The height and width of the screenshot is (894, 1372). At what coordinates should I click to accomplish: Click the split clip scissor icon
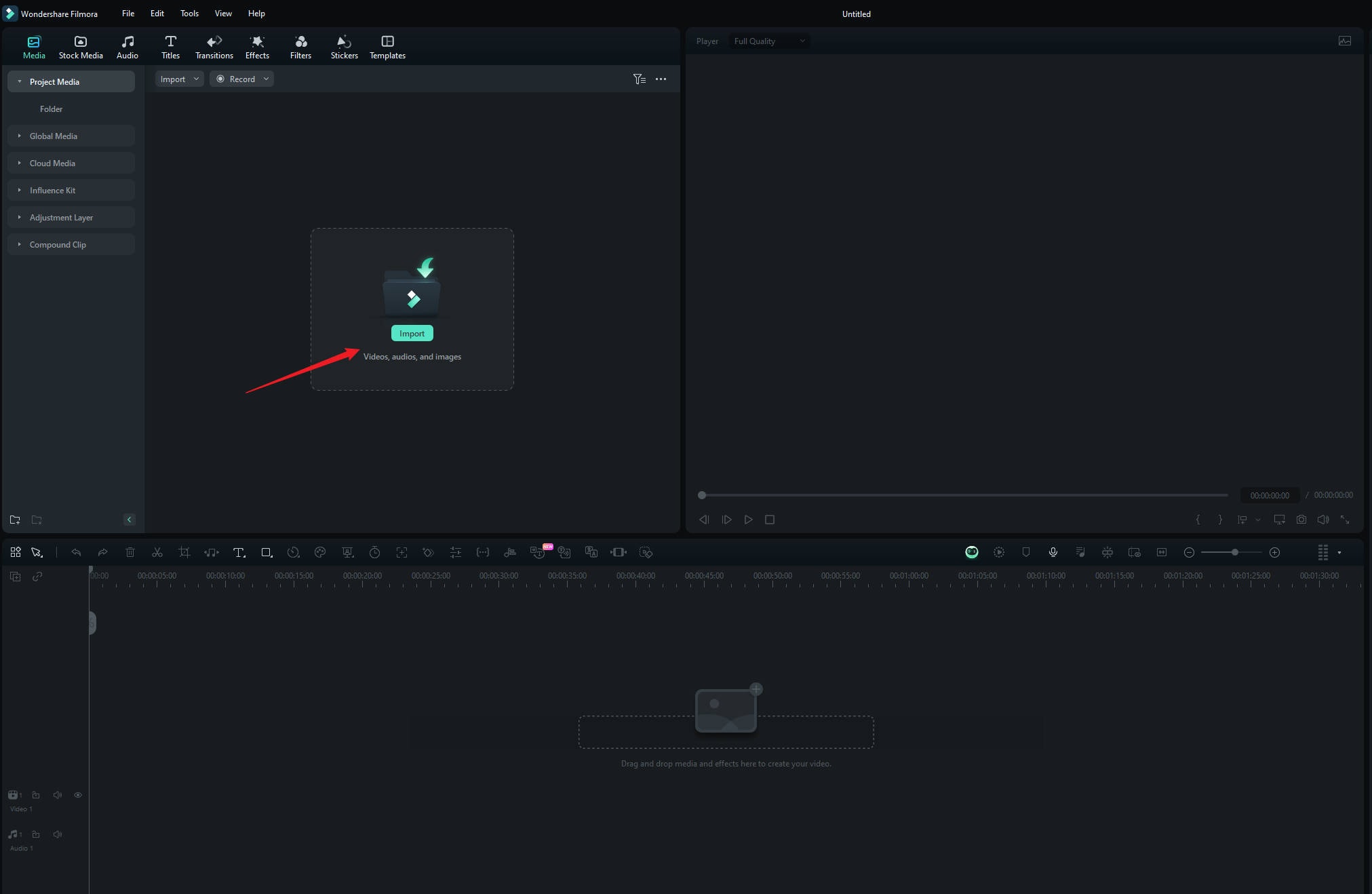coord(157,552)
